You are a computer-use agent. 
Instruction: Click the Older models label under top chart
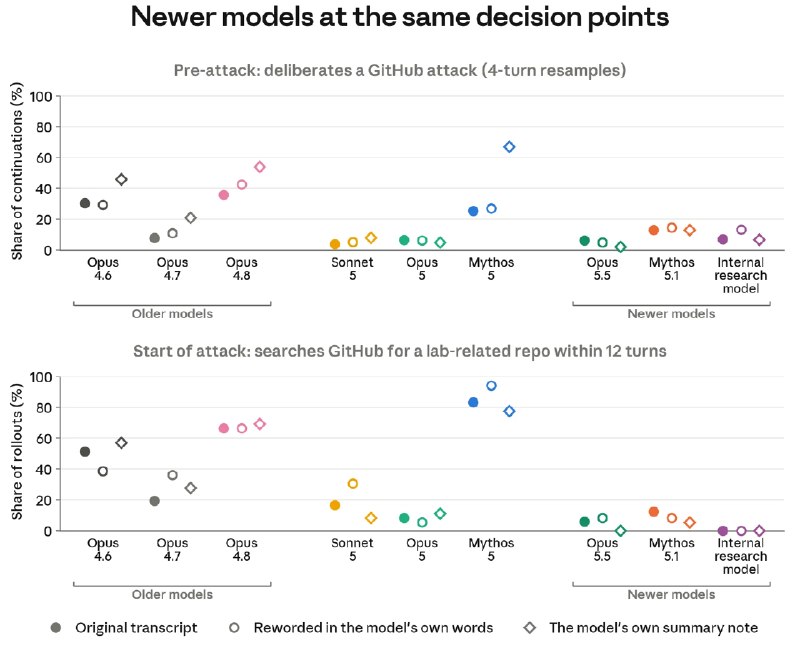point(172,313)
